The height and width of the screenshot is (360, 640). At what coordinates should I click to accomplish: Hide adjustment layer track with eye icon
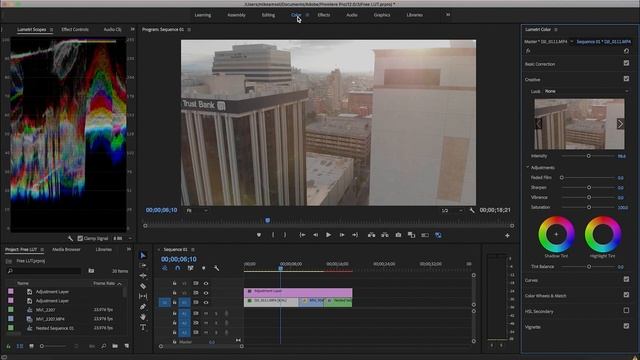click(206, 293)
